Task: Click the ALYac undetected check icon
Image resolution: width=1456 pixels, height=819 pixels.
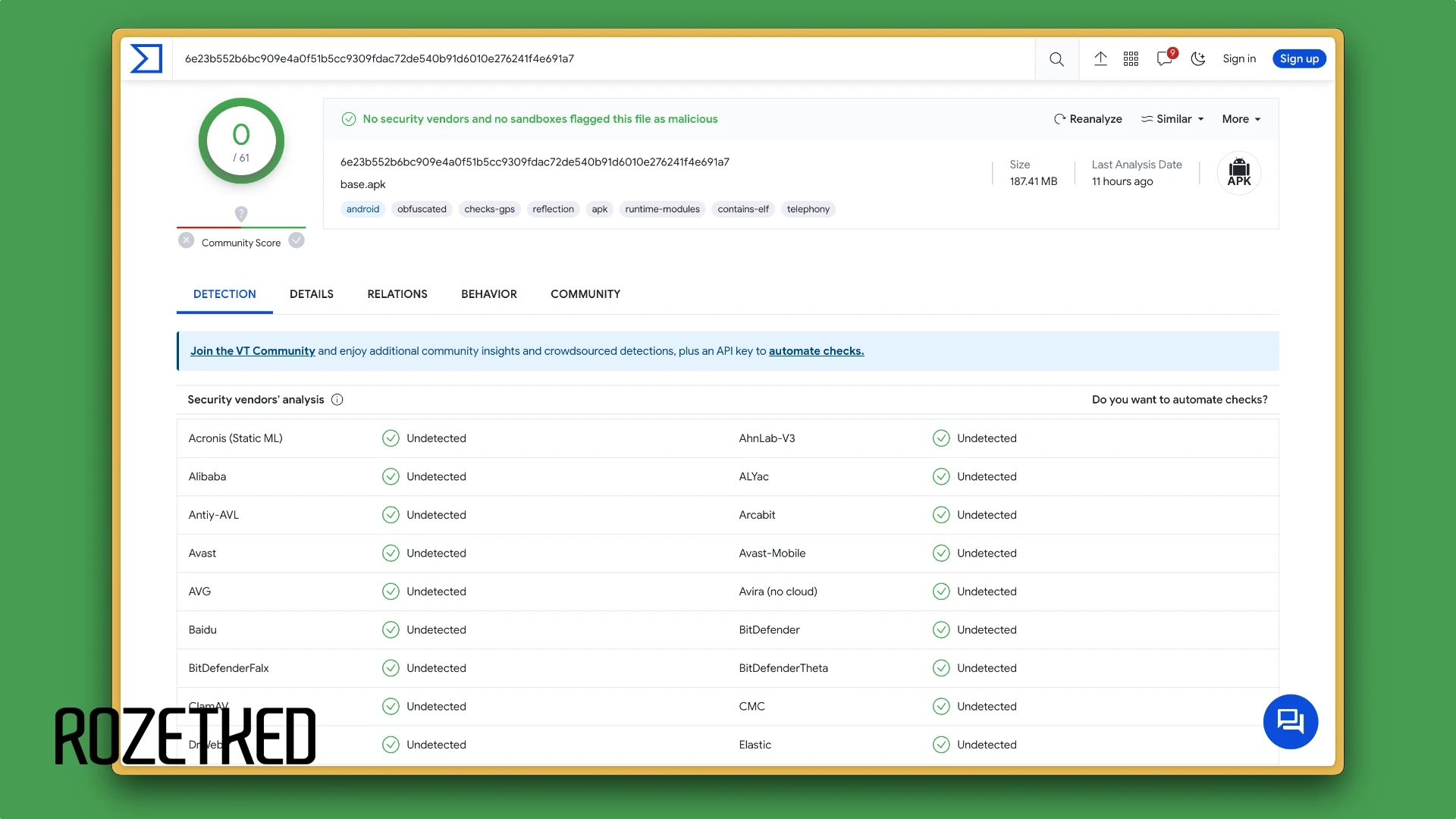Action: [x=941, y=476]
